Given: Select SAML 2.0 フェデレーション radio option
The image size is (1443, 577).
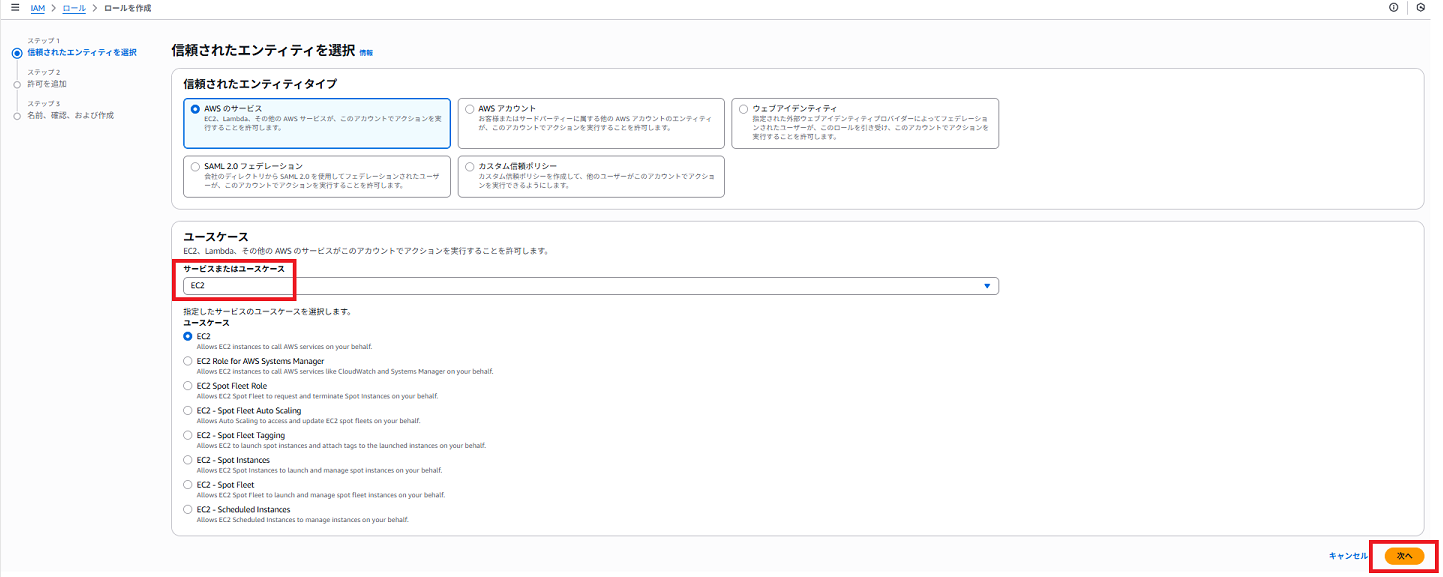Looking at the screenshot, I should [x=195, y=166].
